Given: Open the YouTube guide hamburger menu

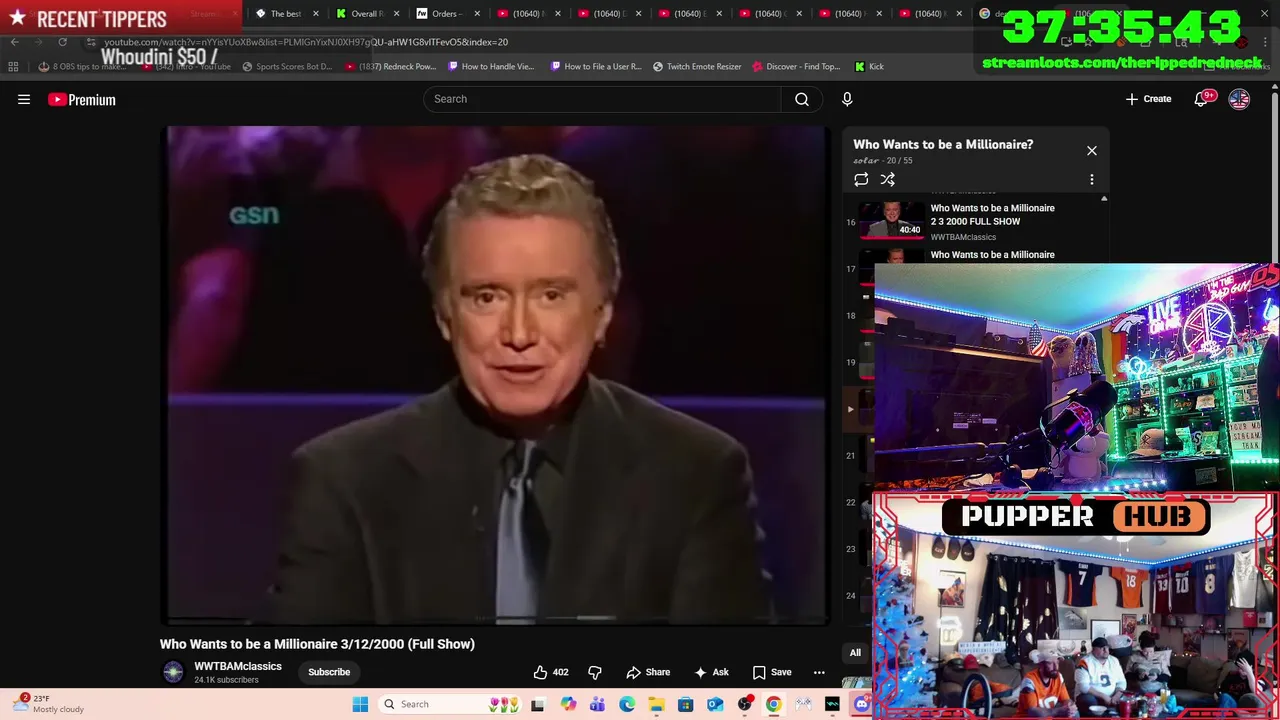Looking at the screenshot, I should (x=24, y=99).
